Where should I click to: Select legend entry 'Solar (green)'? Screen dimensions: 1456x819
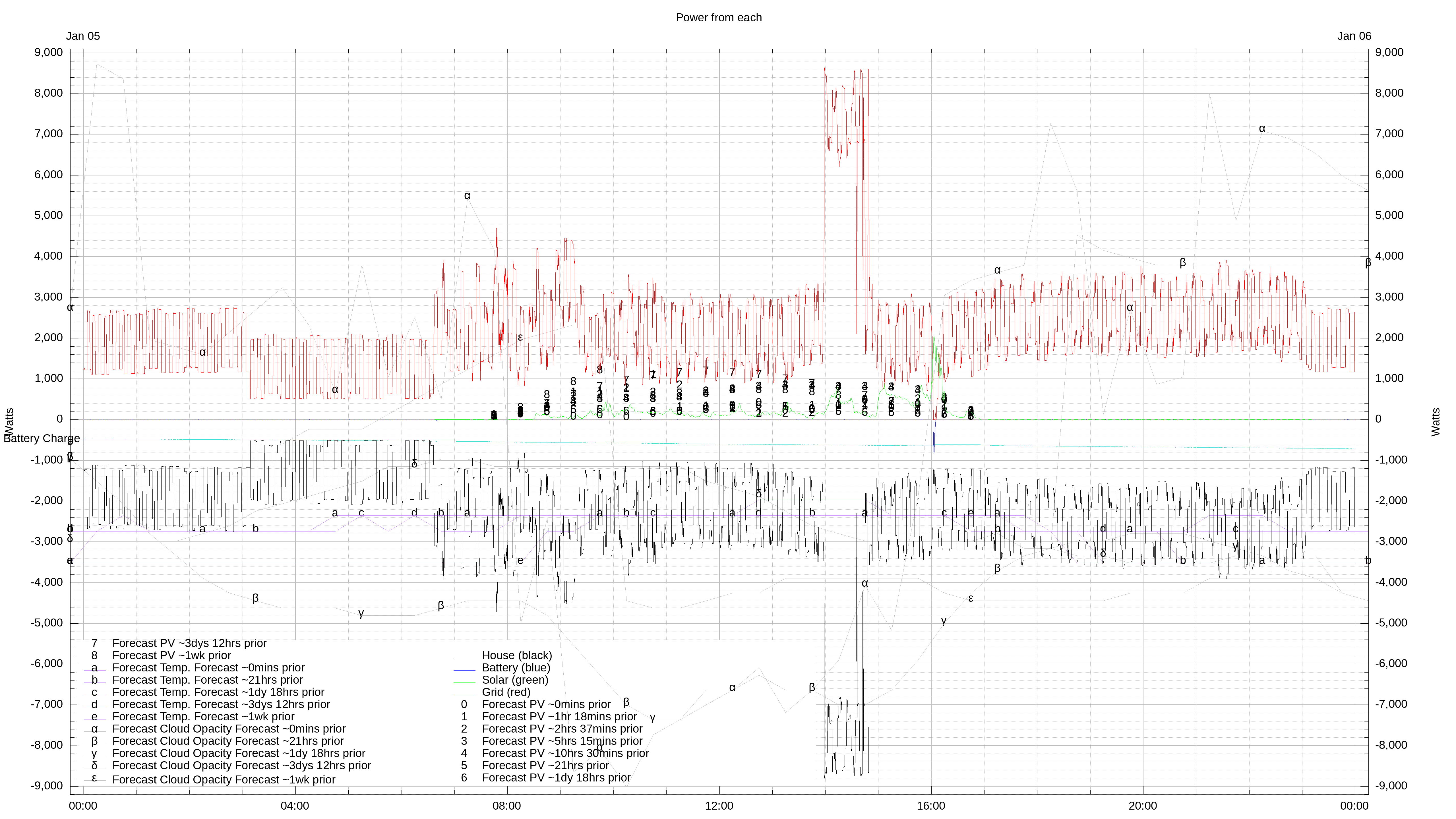tap(515, 680)
